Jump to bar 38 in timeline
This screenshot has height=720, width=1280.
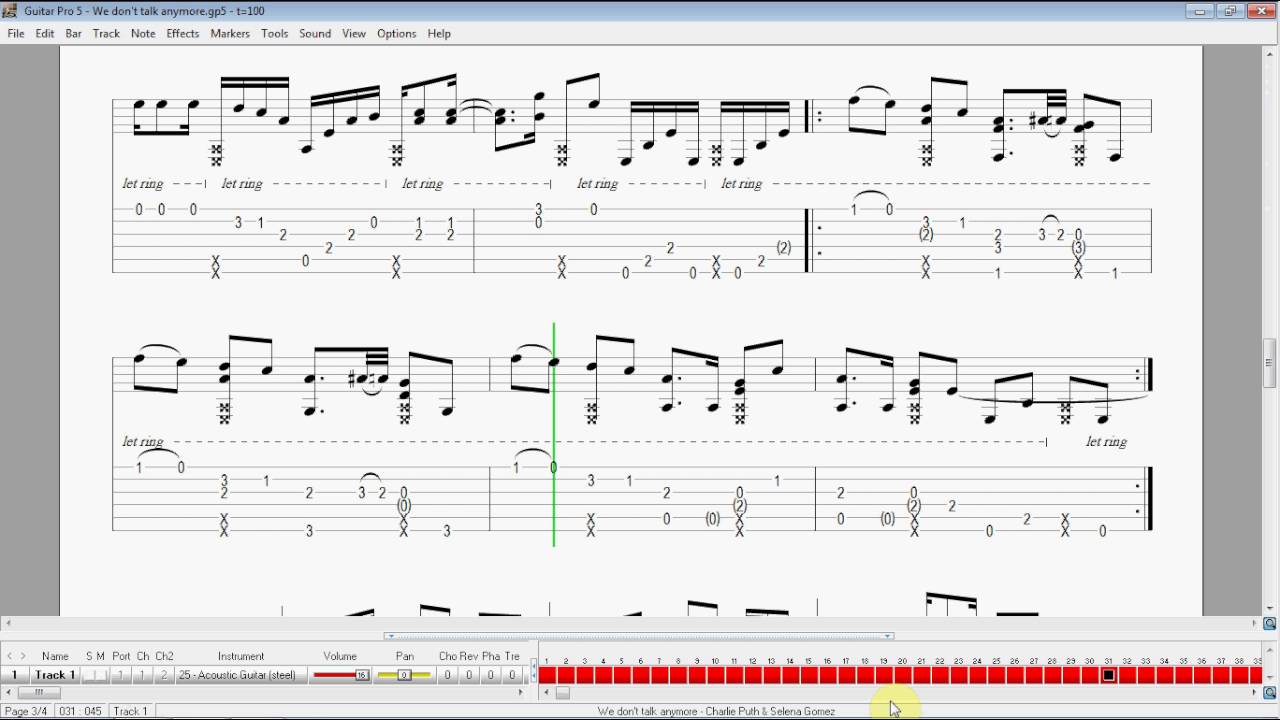pos(1239,675)
